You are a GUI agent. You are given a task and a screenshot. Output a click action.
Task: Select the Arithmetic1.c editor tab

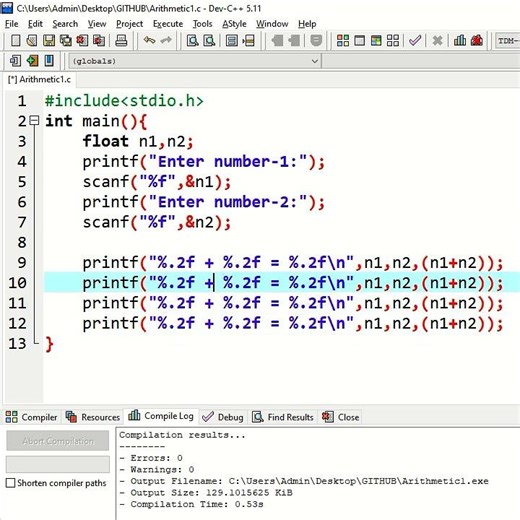[39, 79]
